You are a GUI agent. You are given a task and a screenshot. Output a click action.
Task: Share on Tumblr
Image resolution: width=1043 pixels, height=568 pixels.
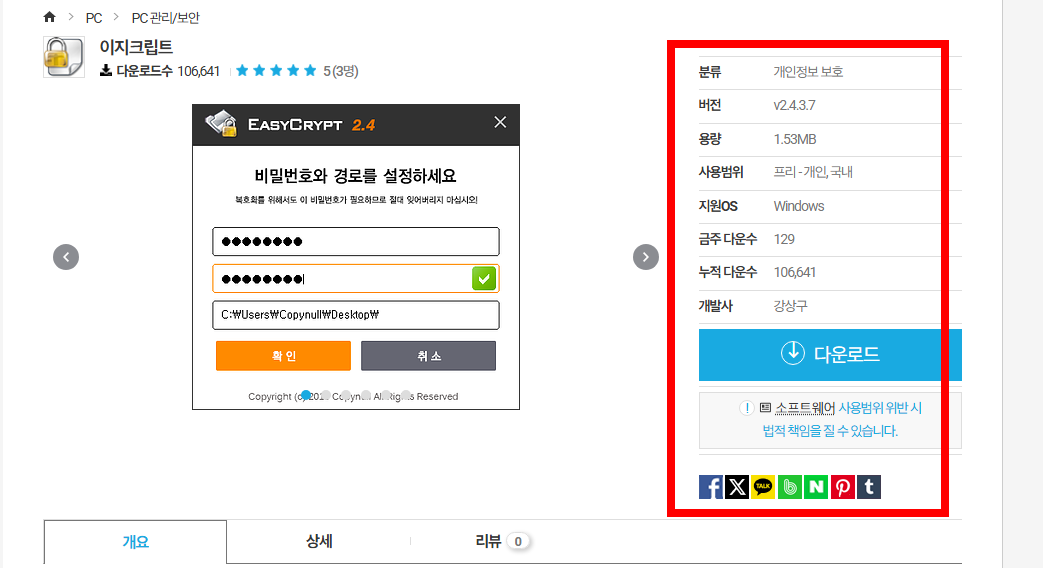click(869, 487)
